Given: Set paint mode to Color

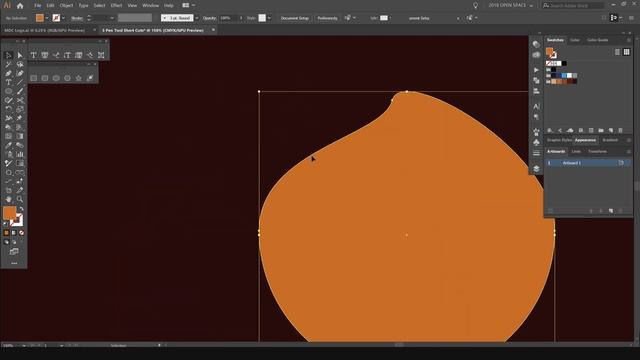Looking at the screenshot, I should tap(6, 233).
